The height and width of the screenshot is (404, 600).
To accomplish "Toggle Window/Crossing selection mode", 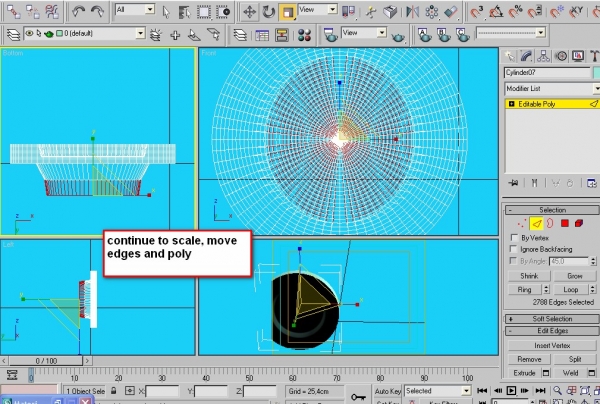I will pos(223,12).
